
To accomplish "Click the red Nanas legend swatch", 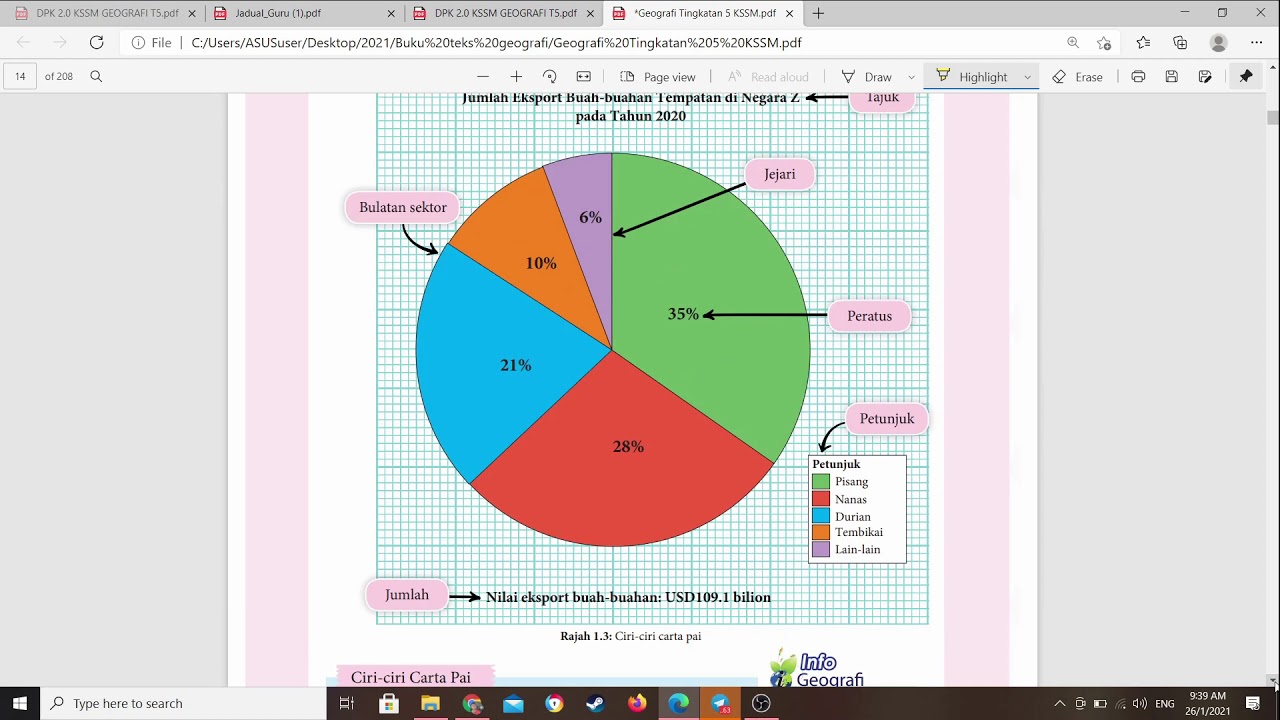I will tap(821, 499).
